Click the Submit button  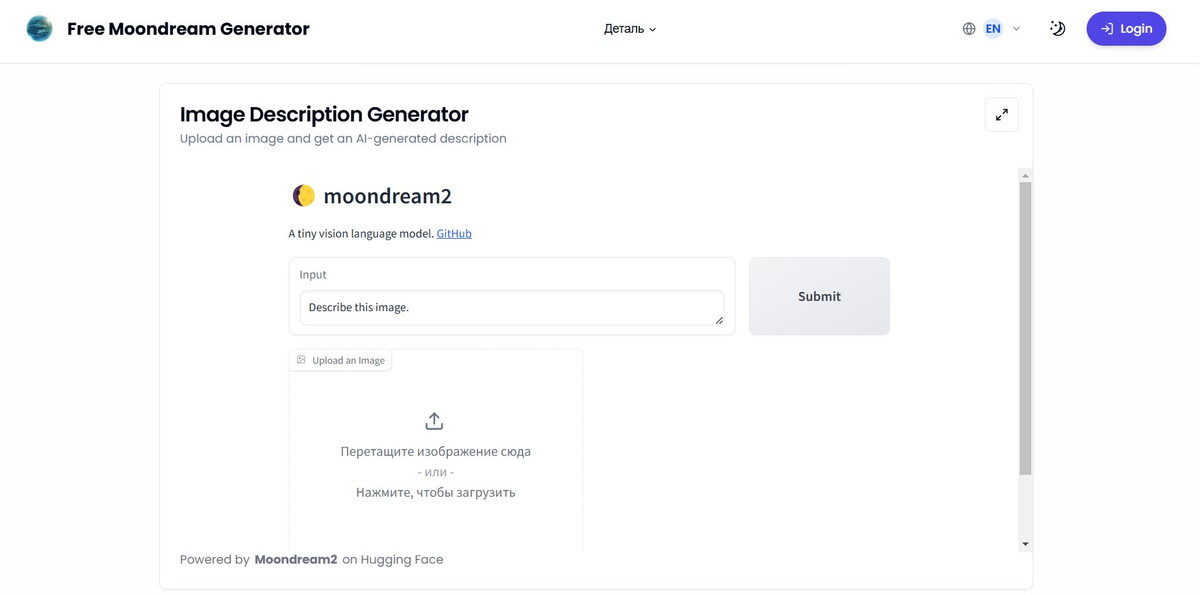pos(819,296)
